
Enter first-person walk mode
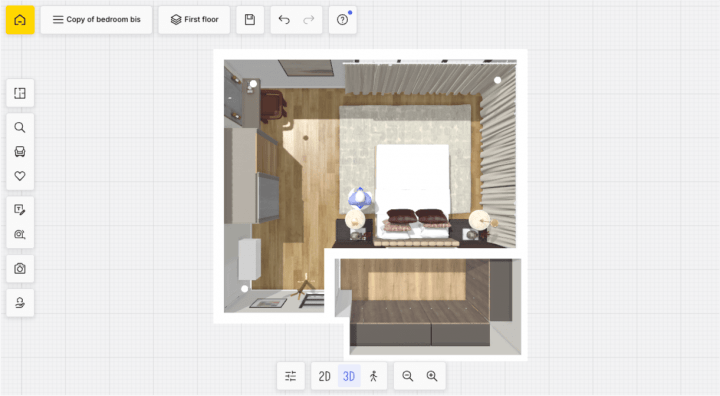click(373, 376)
